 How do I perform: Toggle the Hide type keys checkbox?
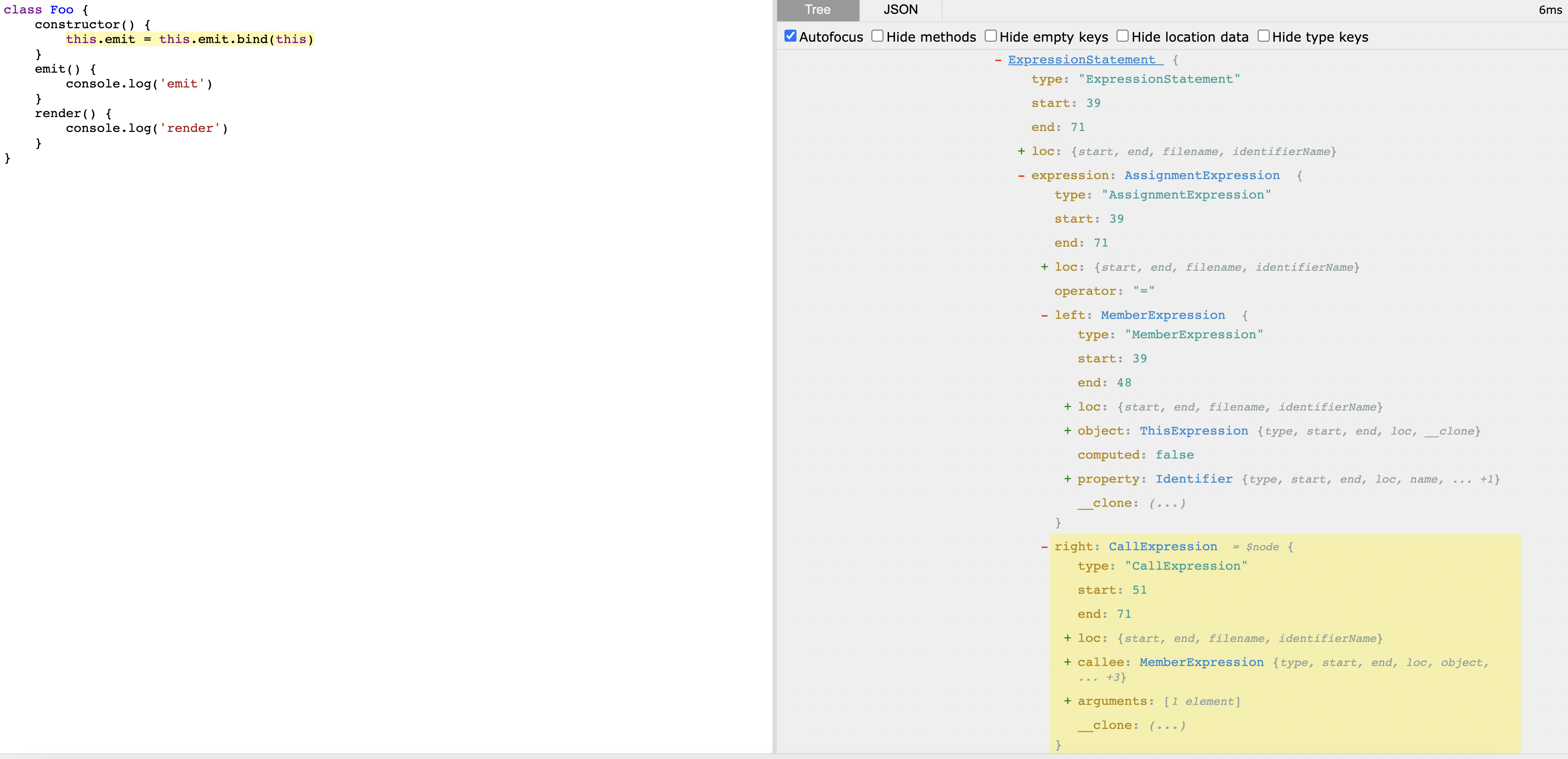point(1263,36)
